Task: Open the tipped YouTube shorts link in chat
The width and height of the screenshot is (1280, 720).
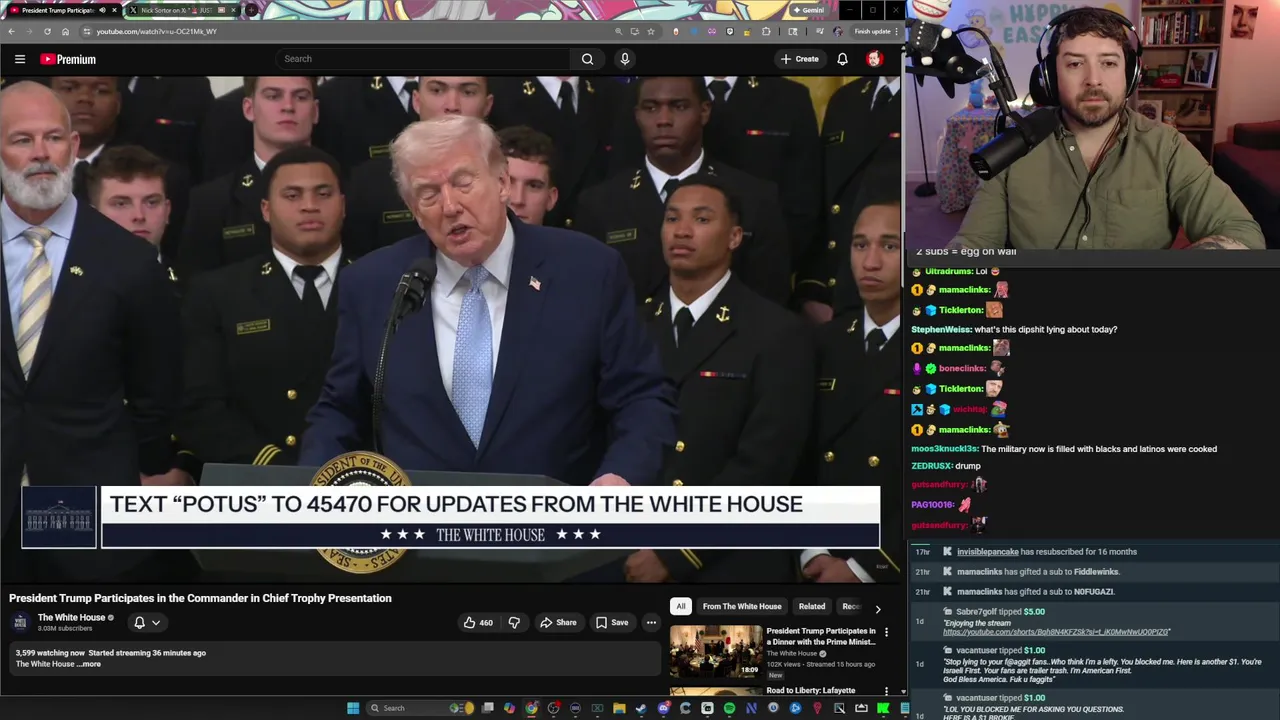Action: 1056,632
